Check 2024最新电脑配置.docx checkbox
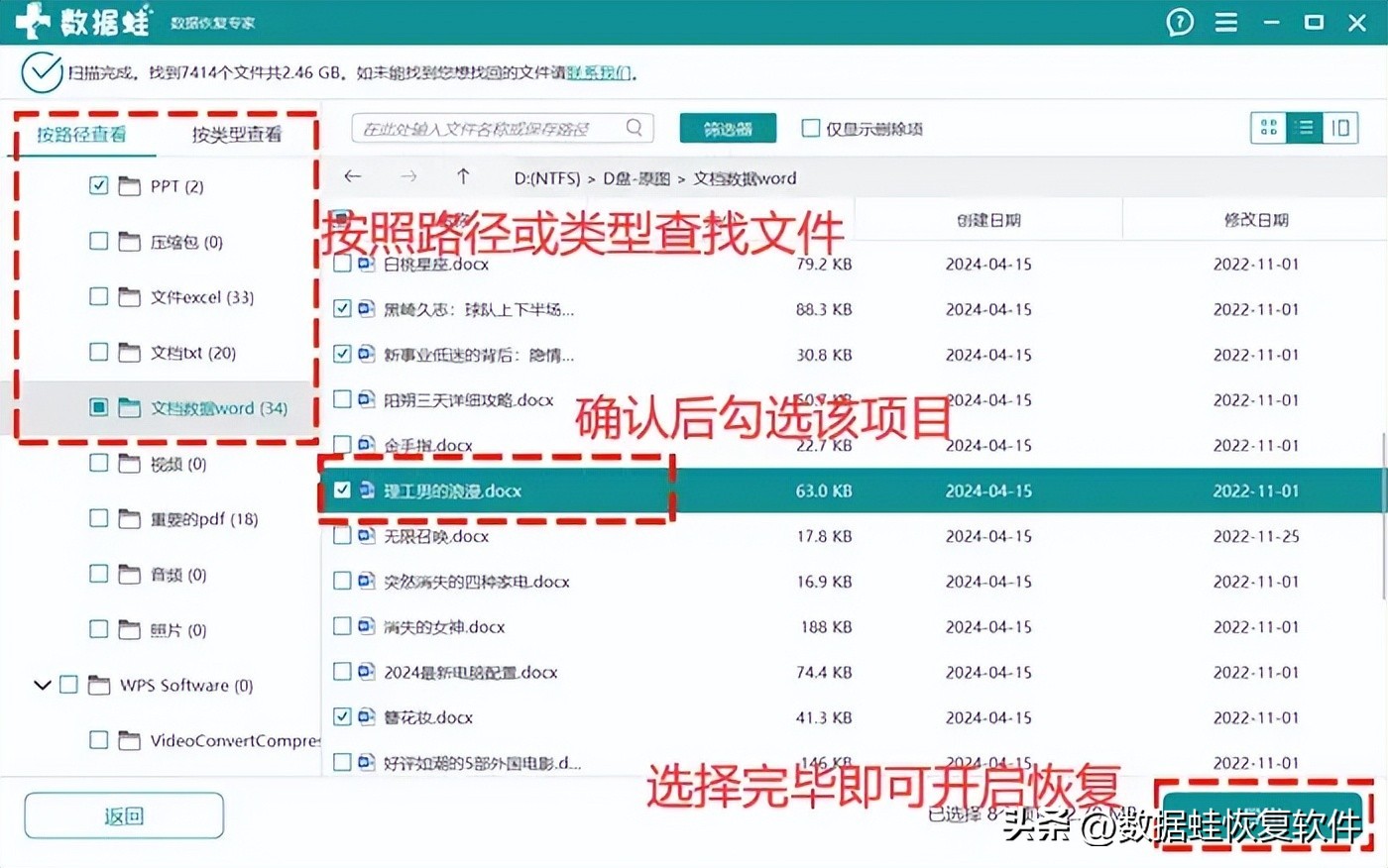The image size is (1388, 868). (x=342, y=672)
